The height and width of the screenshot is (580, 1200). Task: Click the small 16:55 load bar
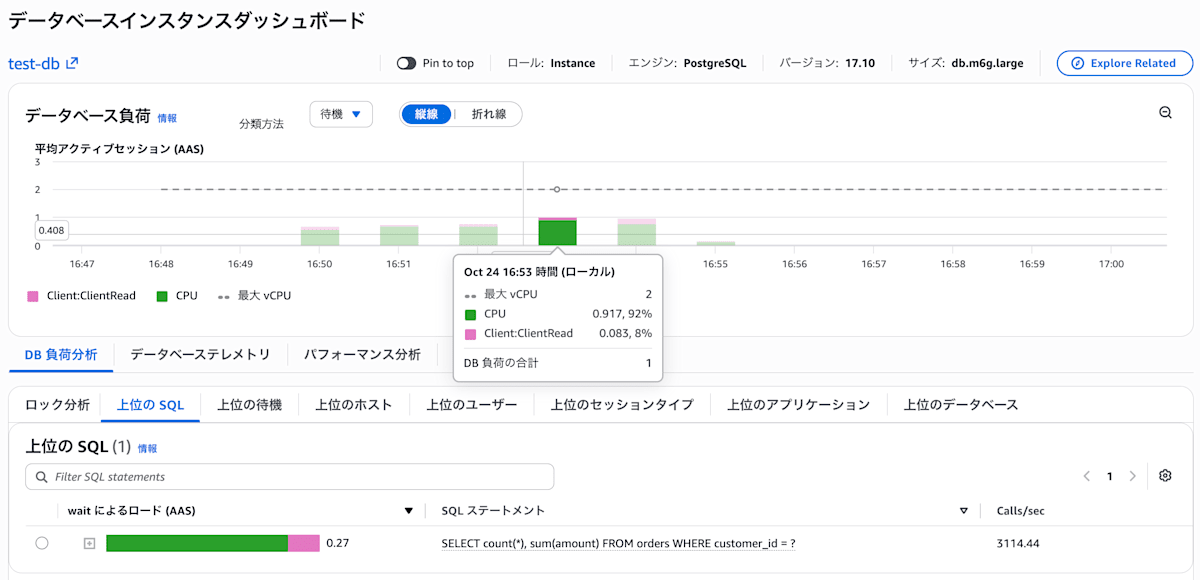pyautogui.click(x=716, y=243)
